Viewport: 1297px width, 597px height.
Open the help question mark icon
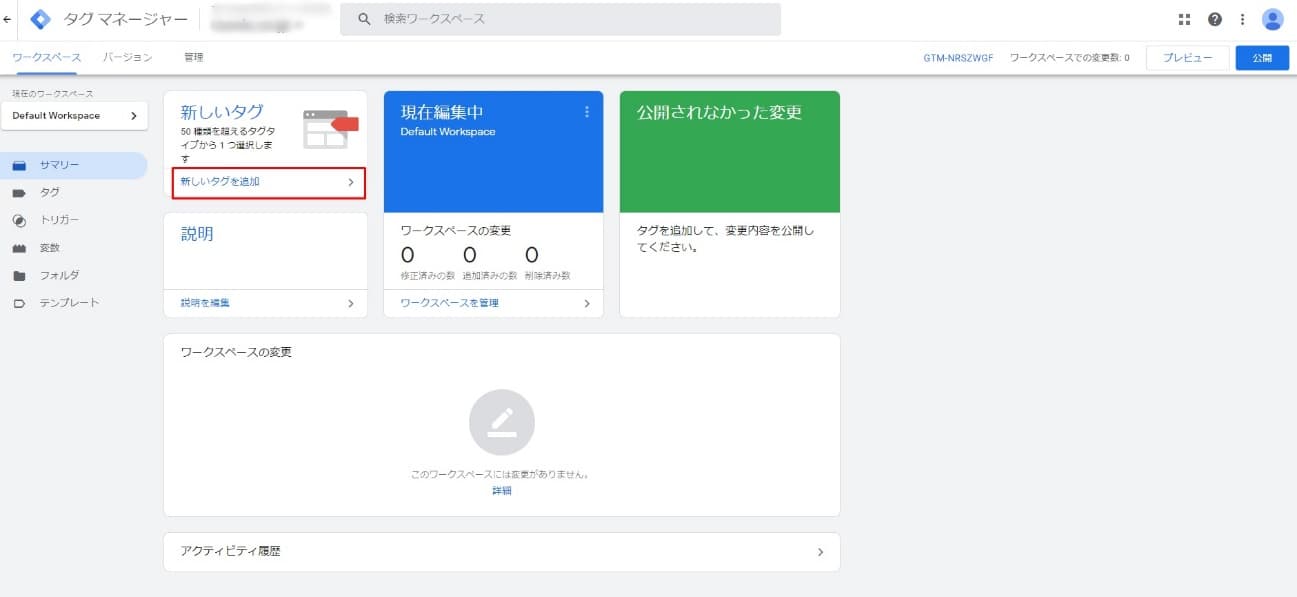1215,19
